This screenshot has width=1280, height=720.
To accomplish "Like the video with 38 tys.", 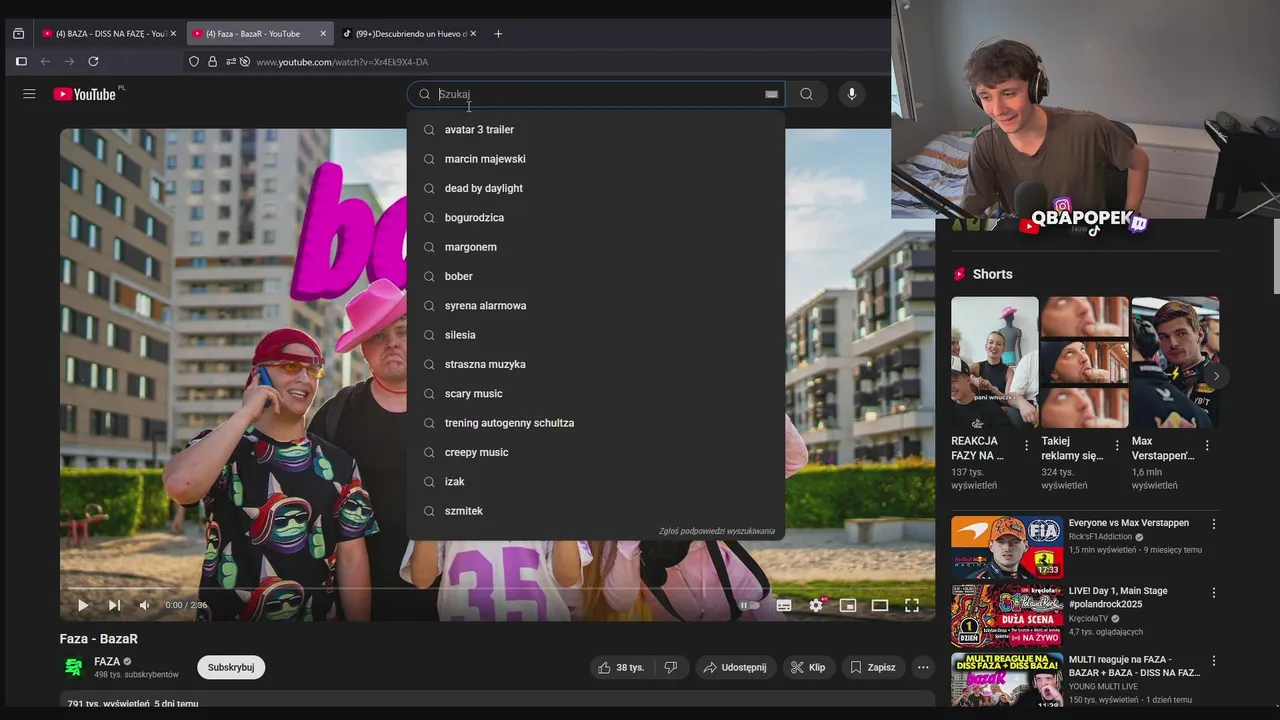I will click(x=621, y=667).
